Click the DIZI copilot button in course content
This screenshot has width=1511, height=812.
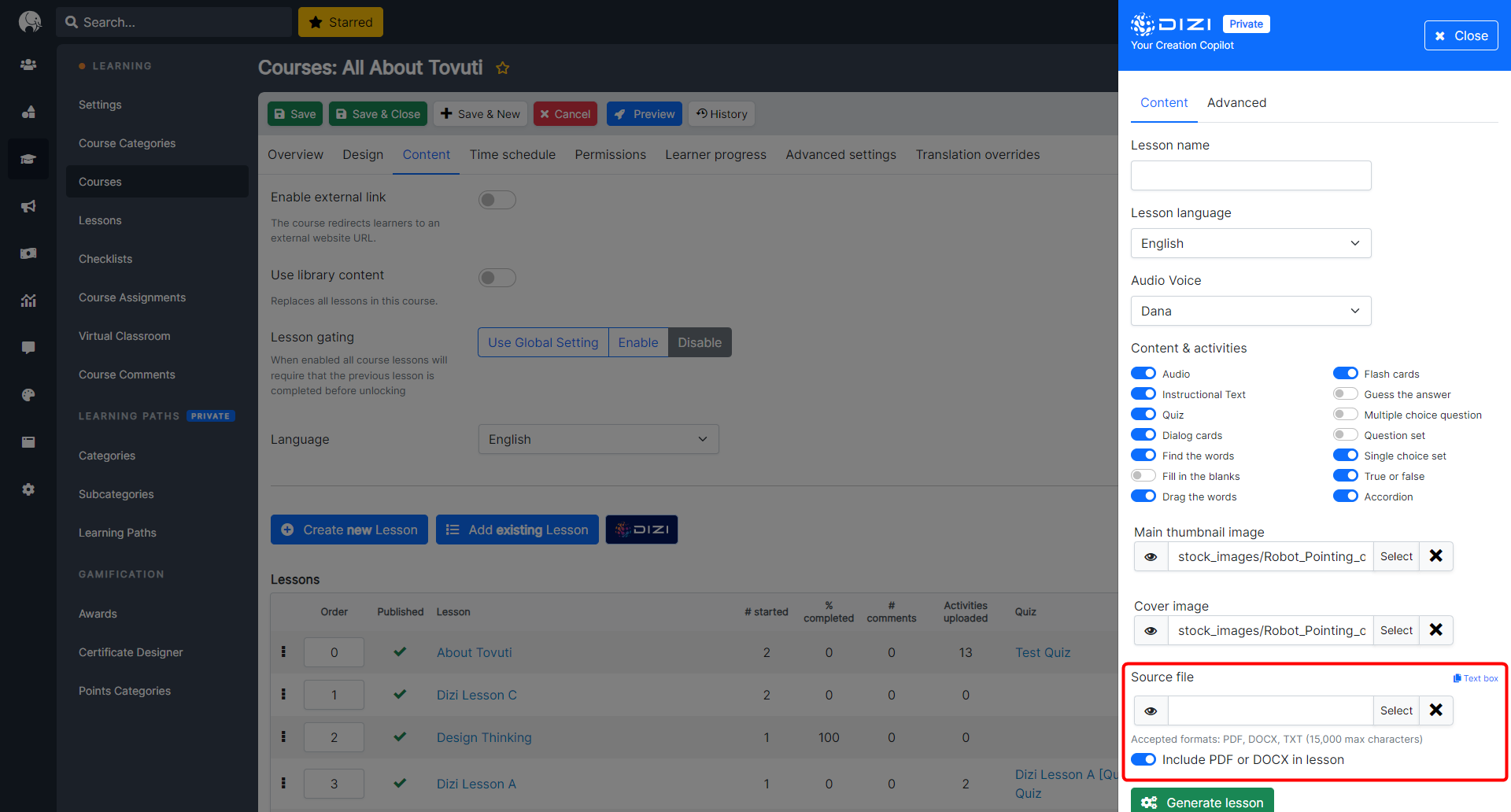pos(641,530)
